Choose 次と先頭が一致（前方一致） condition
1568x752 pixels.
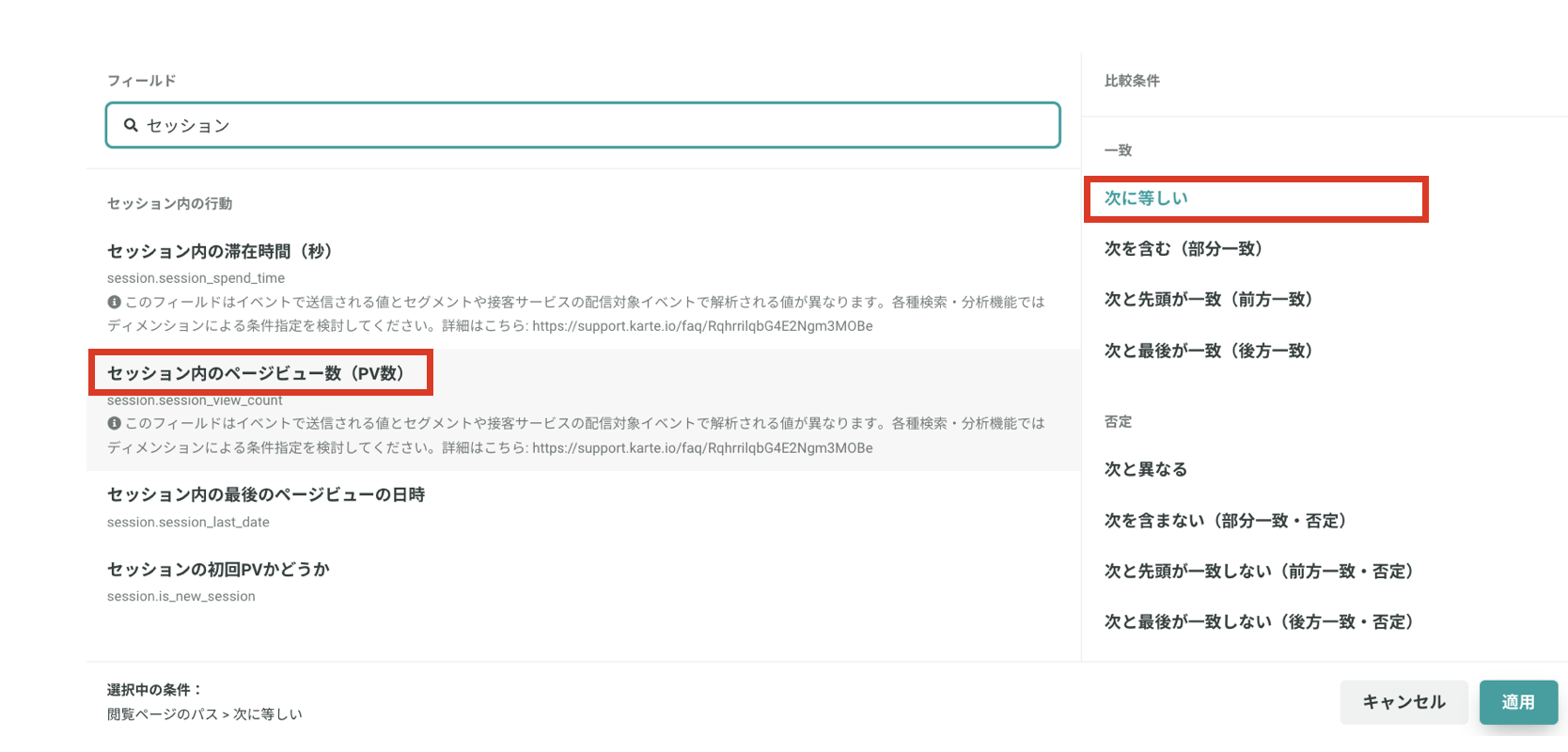click(1209, 300)
